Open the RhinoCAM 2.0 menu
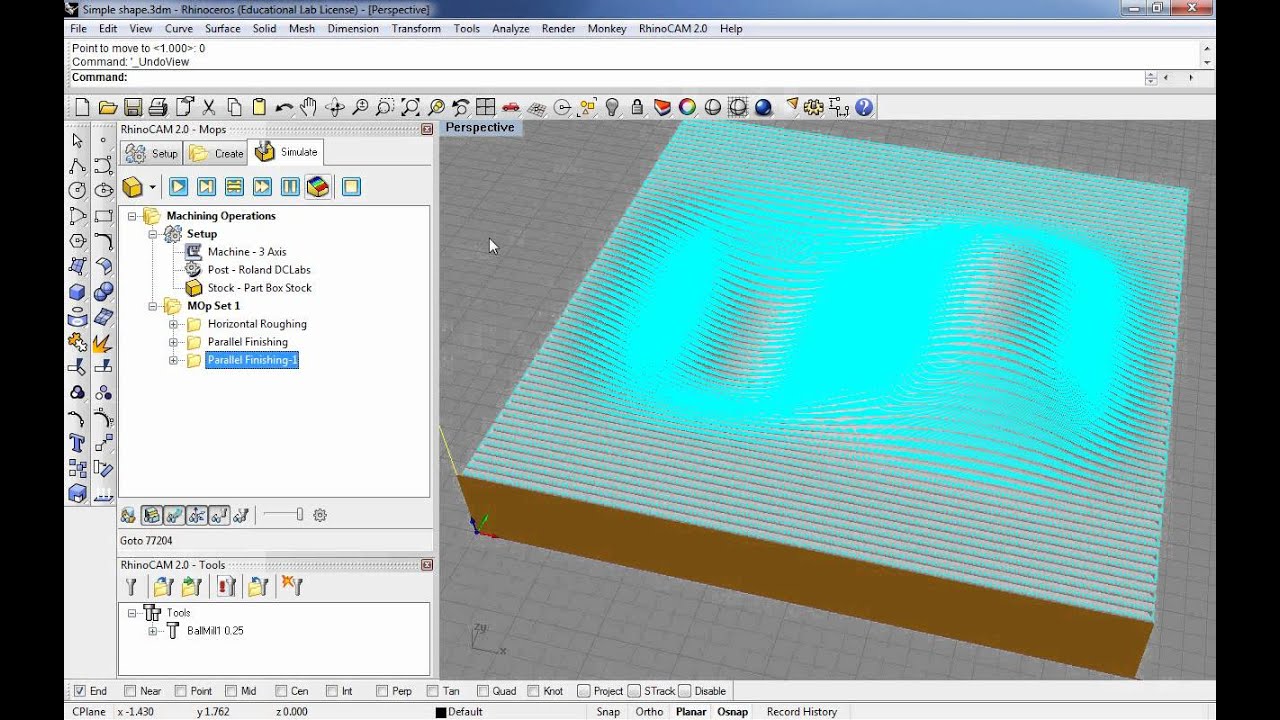This screenshot has height=720, width=1280. point(672,29)
